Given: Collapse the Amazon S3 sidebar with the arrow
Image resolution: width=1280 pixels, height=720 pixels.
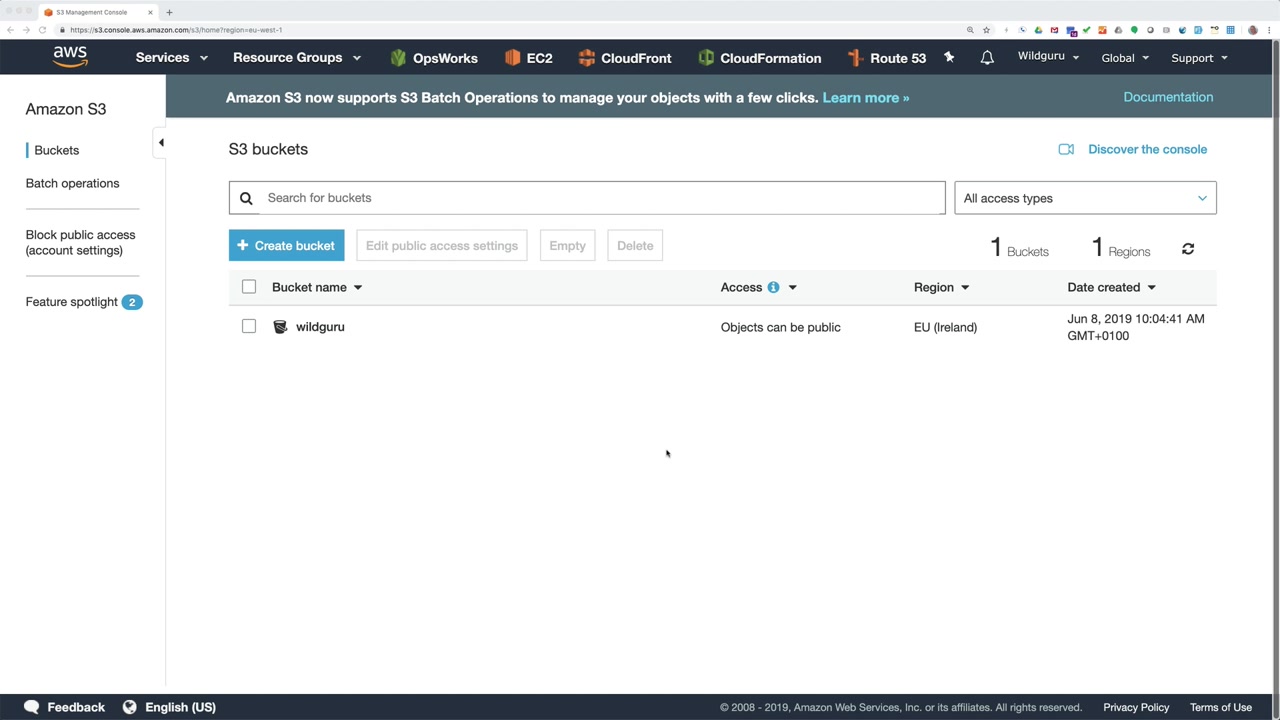Looking at the screenshot, I should pos(161,143).
